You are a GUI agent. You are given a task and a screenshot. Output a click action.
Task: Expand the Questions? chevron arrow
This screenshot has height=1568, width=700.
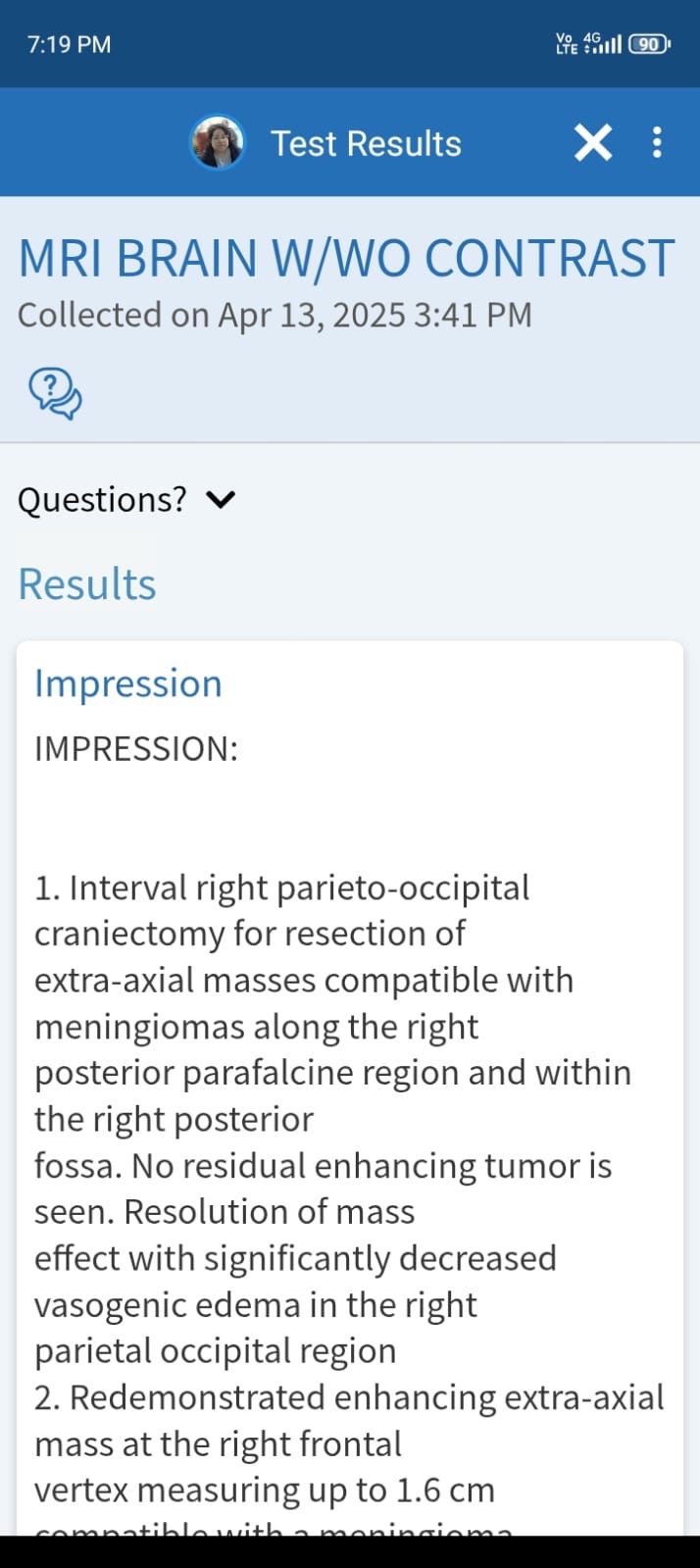222,500
